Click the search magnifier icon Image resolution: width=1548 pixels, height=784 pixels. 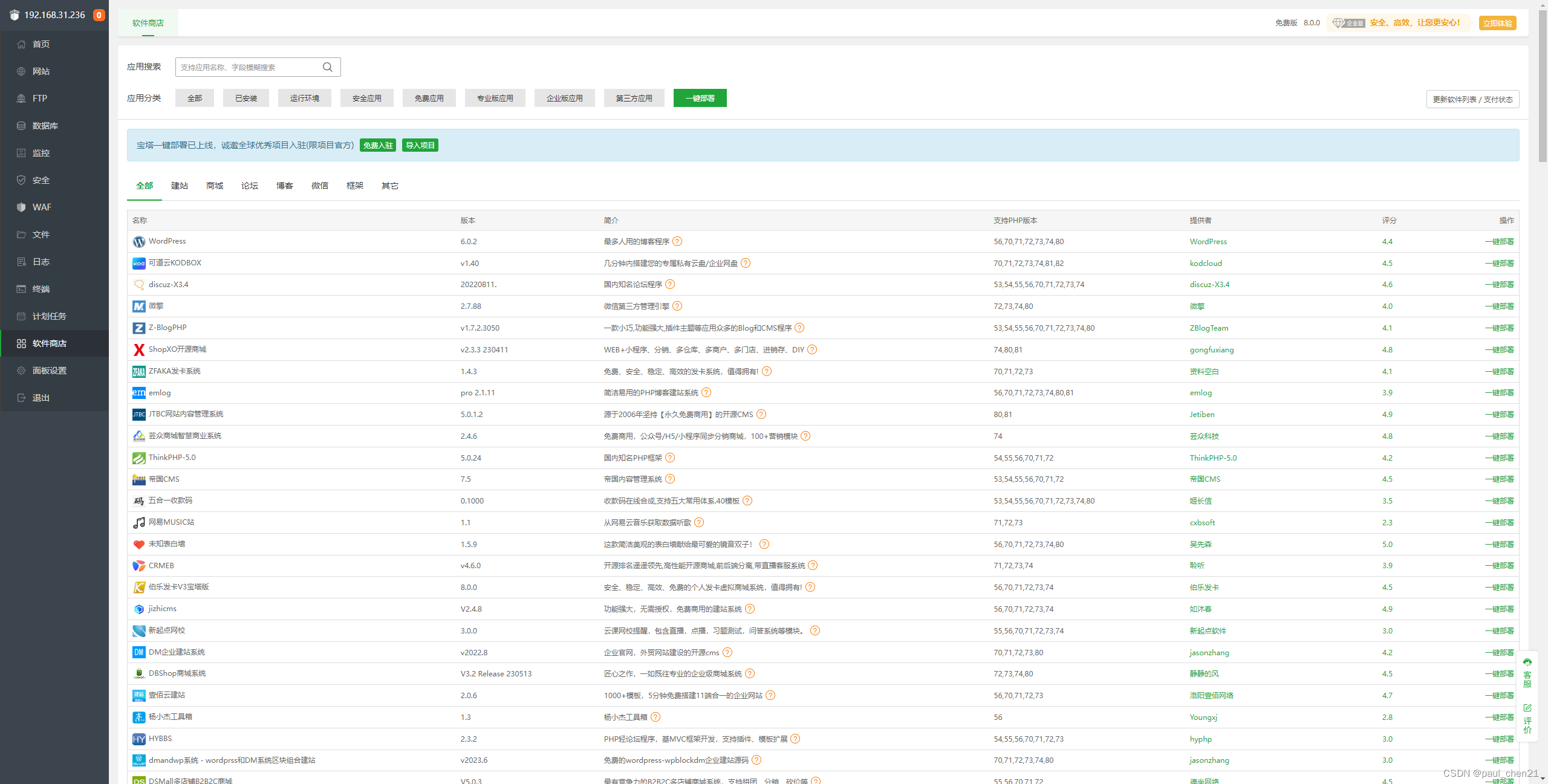[x=327, y=66]
